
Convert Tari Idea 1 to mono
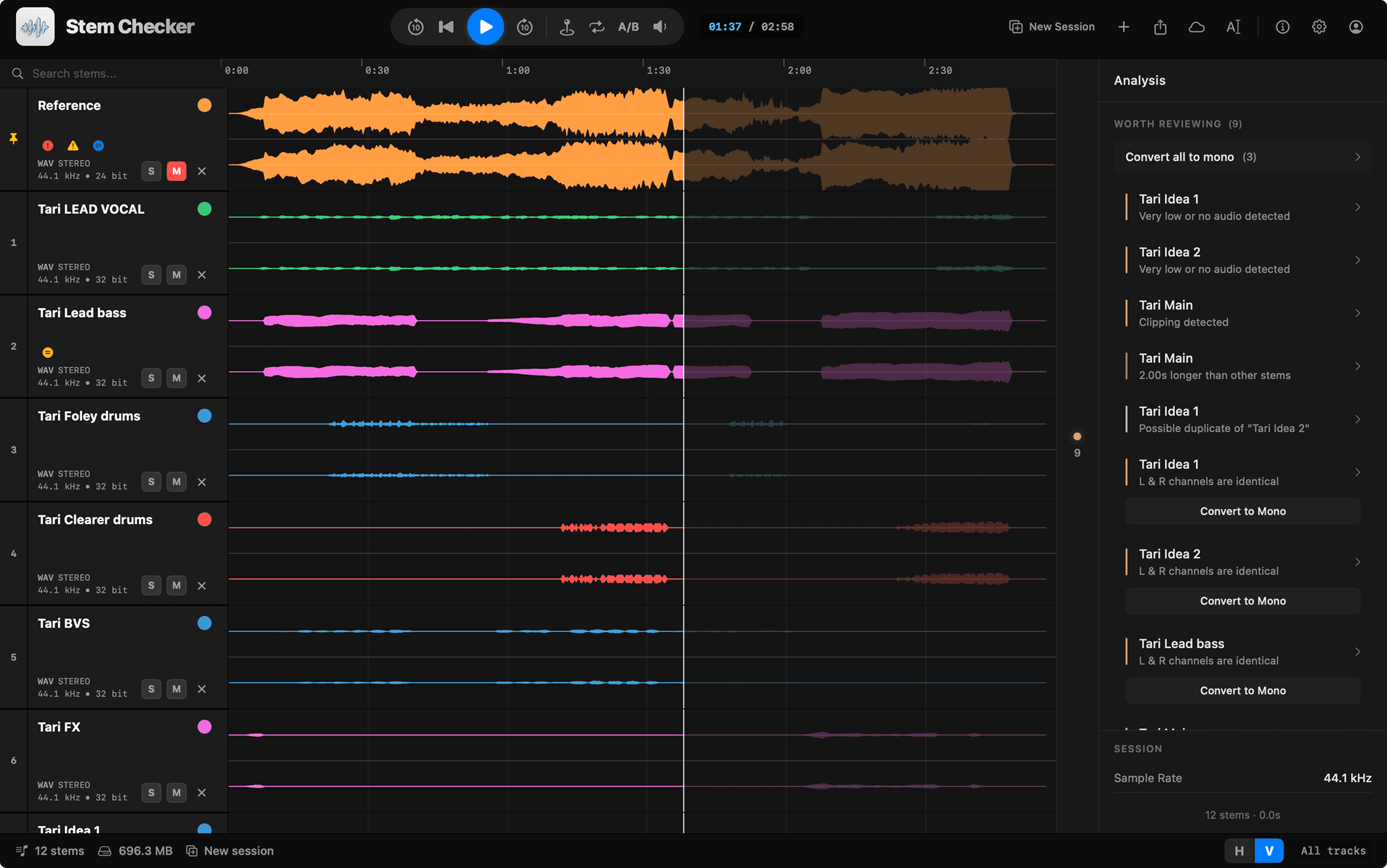[x=1243, y=511]
